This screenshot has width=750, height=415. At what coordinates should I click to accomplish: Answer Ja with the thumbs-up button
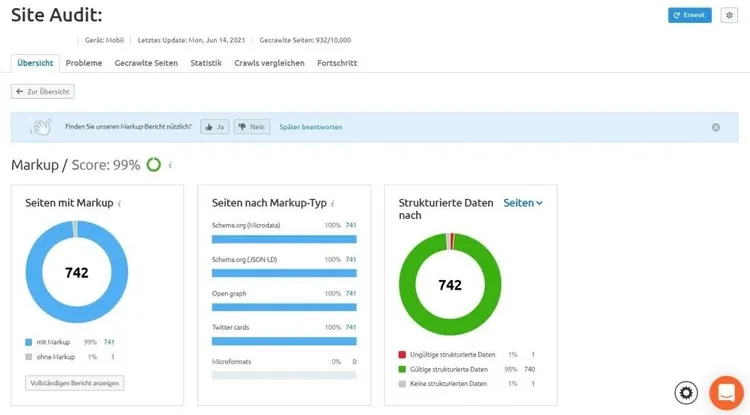(215, 127)
